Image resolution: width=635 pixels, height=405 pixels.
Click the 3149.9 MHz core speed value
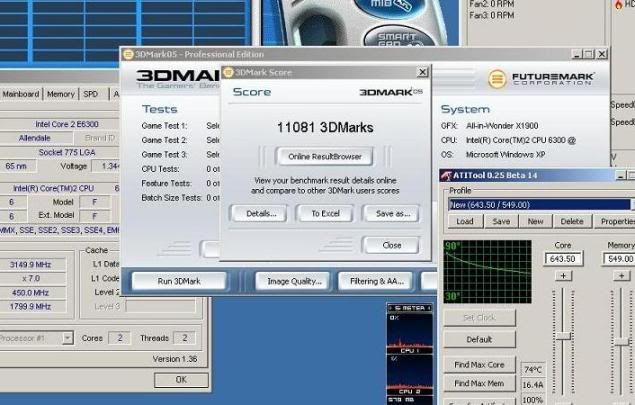[x=31, y=264]
